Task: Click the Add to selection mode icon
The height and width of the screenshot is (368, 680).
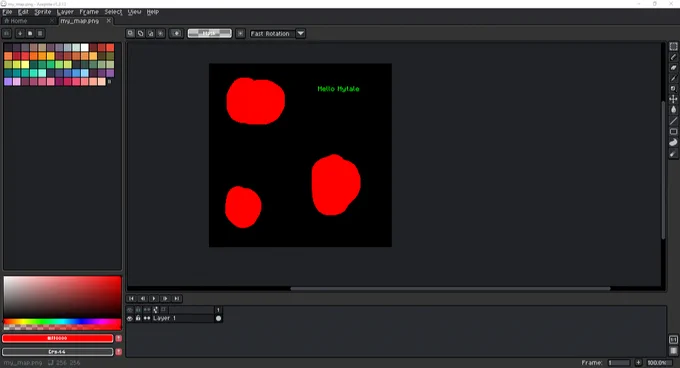Action: coord(141,33)
